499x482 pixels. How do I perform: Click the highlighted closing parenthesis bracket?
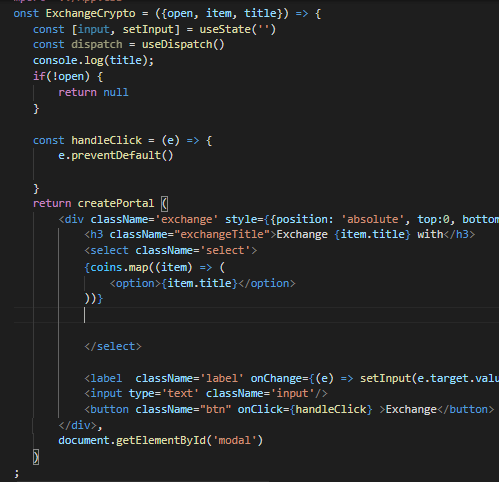coord(36,457)
